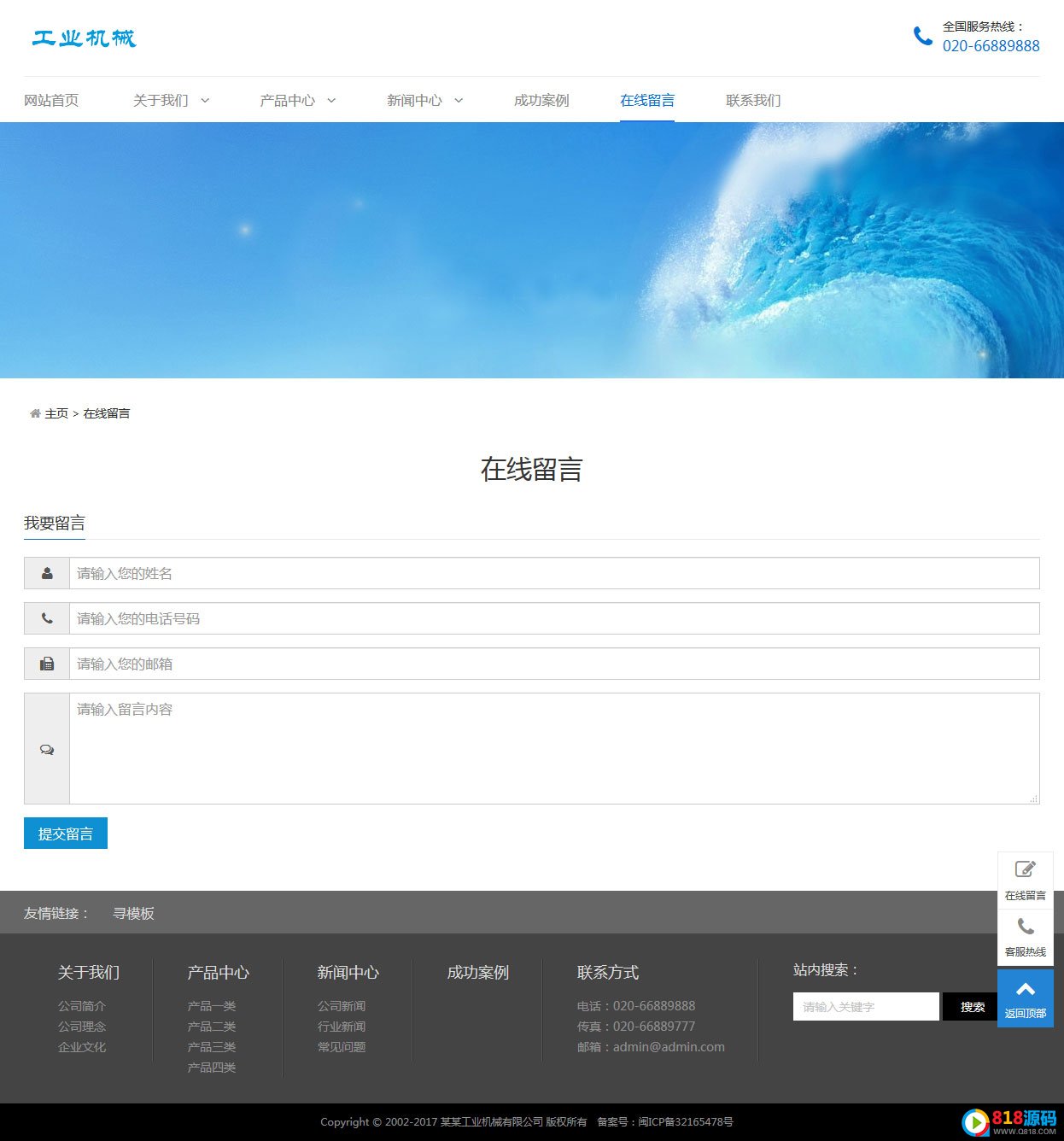1064x1141 pixels.
Task: Click the fax icon beside email field
Action: point(47,664)
